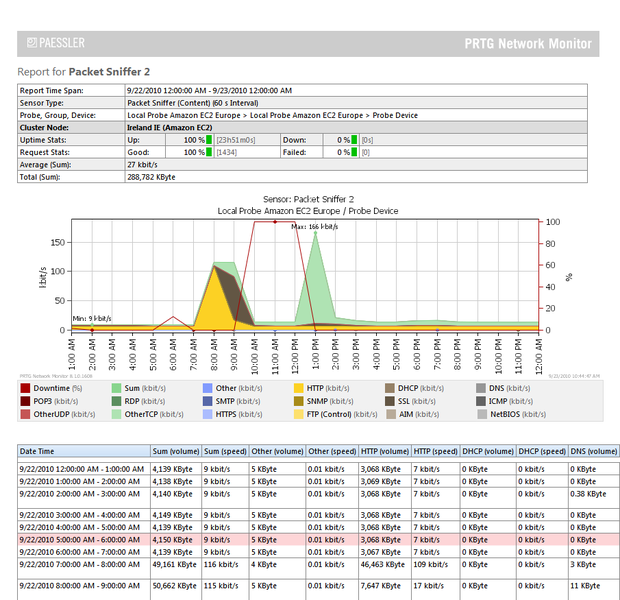620x600 pixels.
Task: Click the Sum (volume) column header
Action: pyautogui.click(x=176, y=451)
